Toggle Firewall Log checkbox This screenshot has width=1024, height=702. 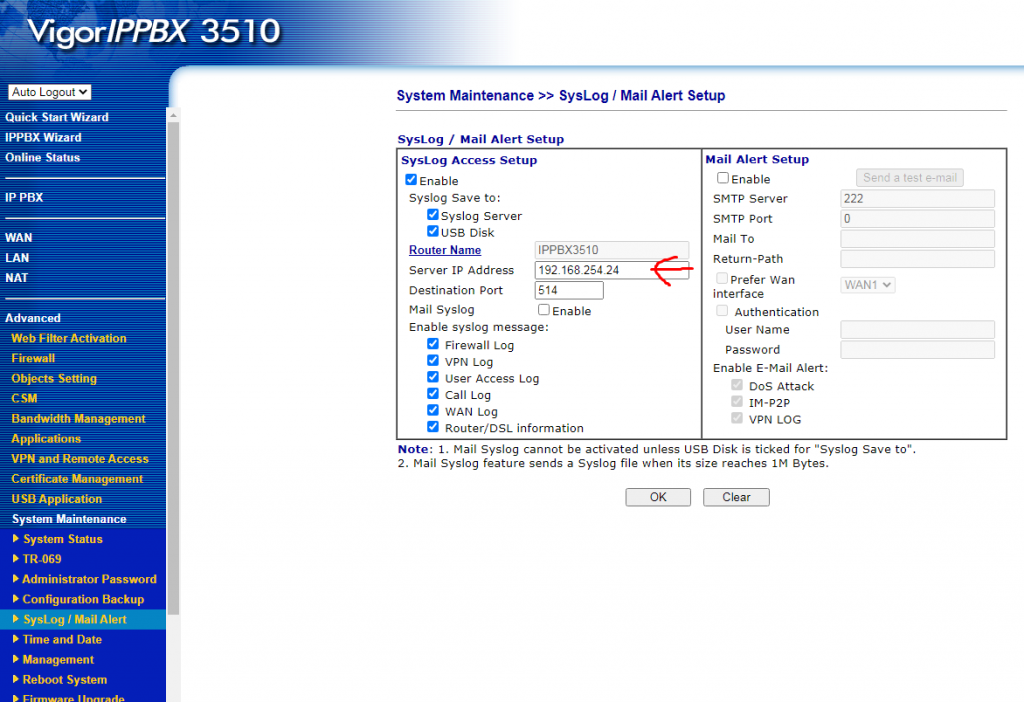(x=432, y=343)
